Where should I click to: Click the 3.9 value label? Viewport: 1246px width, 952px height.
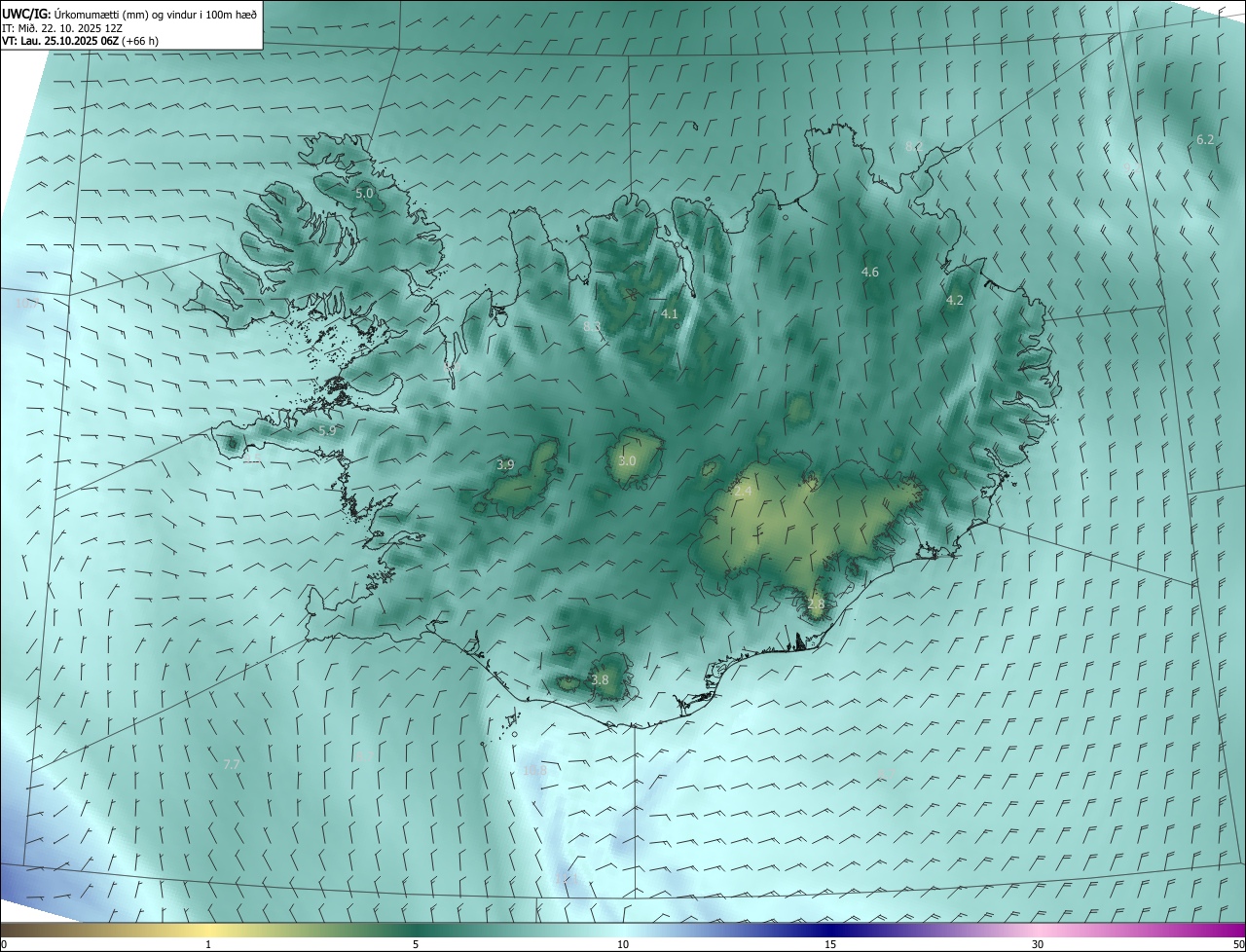click(x=505, y=465)
